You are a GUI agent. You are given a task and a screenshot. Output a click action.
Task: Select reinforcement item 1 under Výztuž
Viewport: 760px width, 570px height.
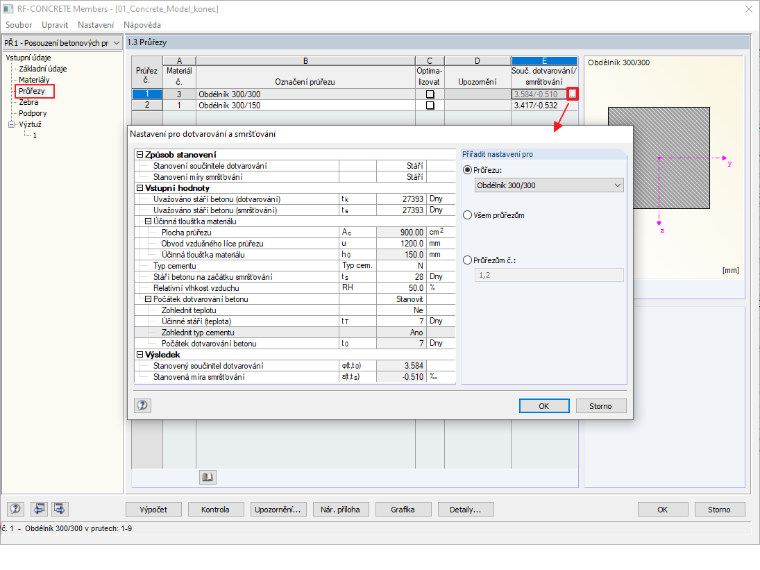coord(34,136)
